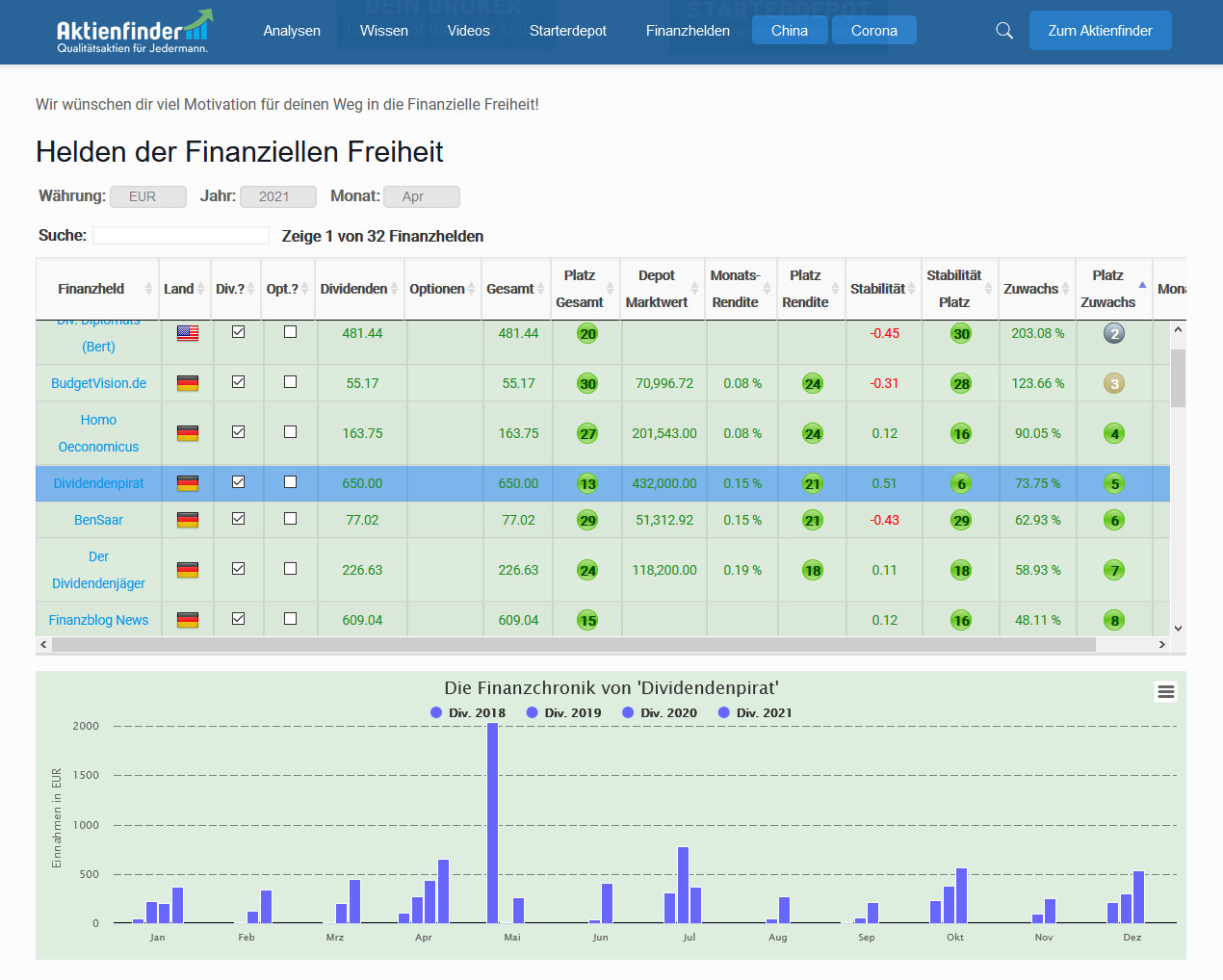Click Platz Rendite badge 18
Viewport: 1223px width, 980px height.
tap(813, 570)
